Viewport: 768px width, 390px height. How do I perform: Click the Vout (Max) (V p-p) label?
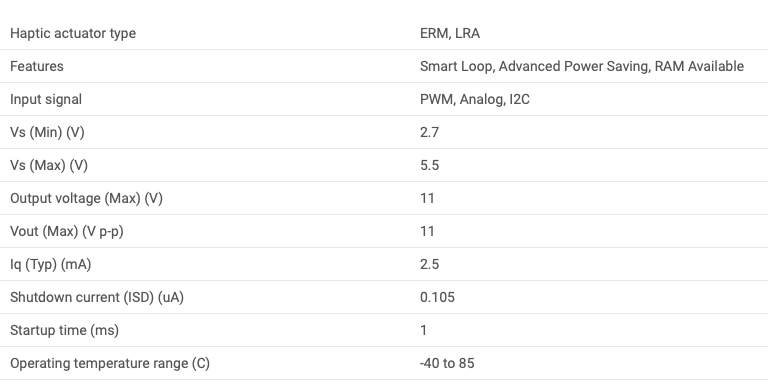pos(67,231)
